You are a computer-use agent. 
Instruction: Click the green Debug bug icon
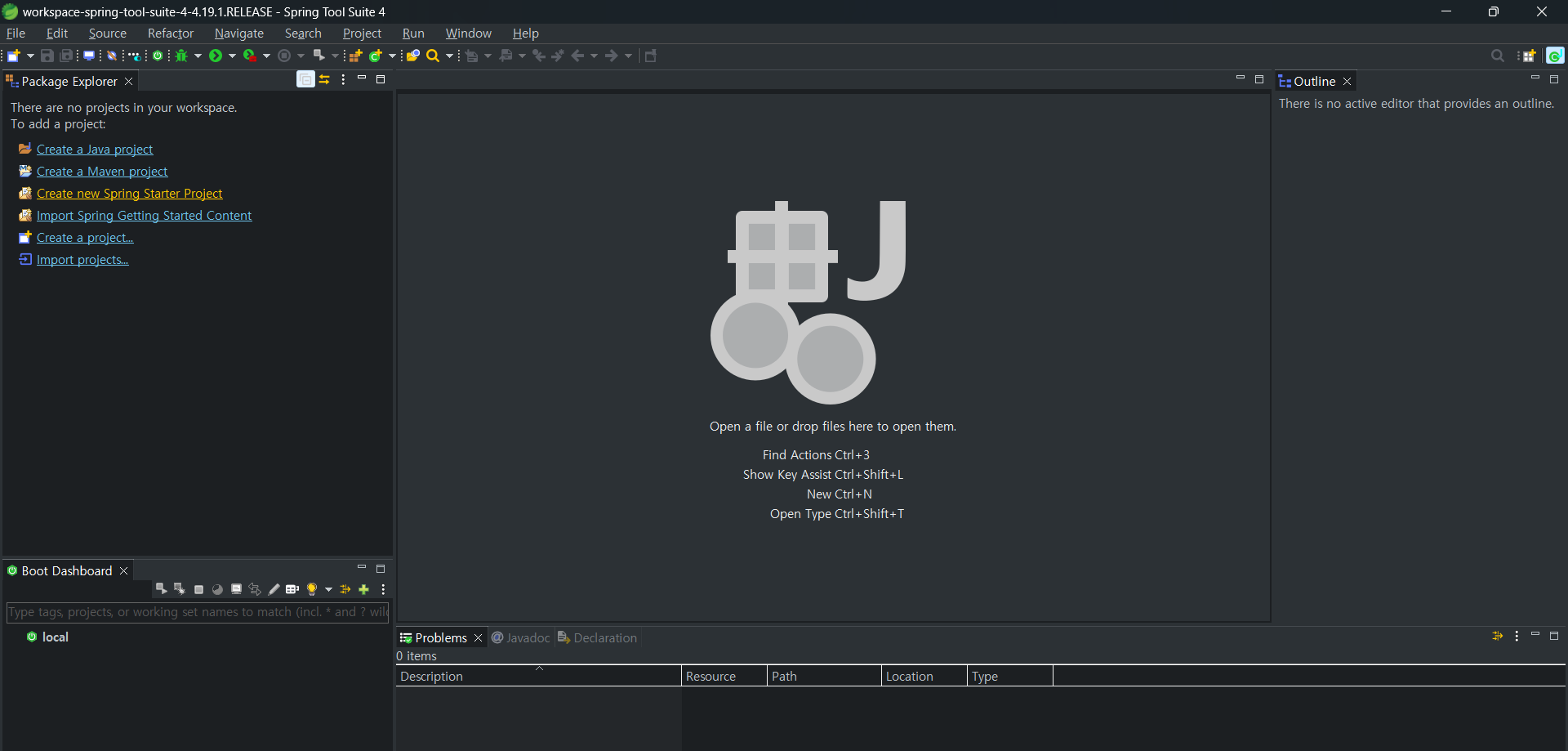[181, 56]
